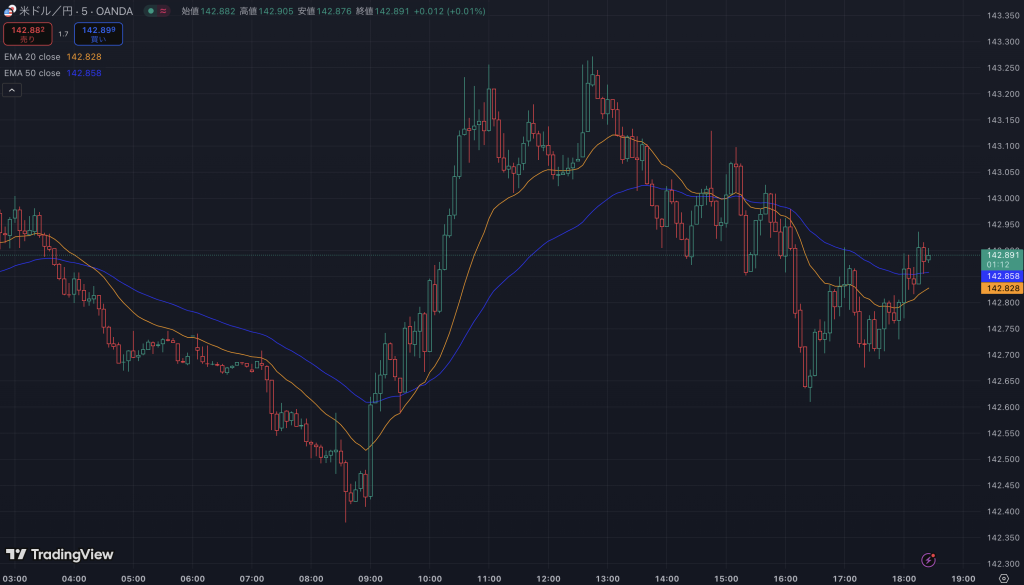
Task: Open the chart settings hexagon icon
Action: pyautogui.click(x=1003, y=578)
